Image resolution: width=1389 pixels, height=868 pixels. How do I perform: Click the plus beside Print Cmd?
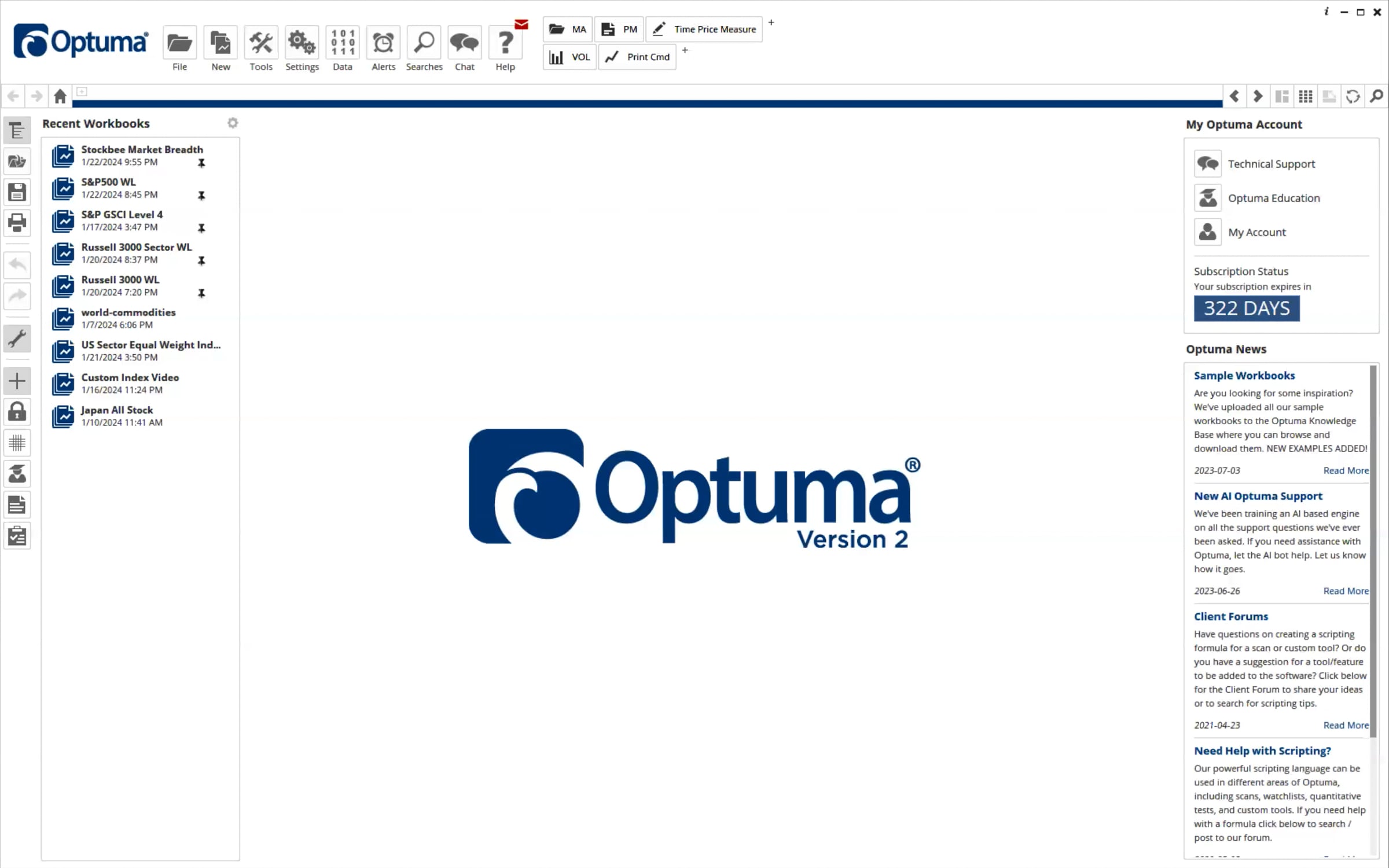[x=685, y=50]
